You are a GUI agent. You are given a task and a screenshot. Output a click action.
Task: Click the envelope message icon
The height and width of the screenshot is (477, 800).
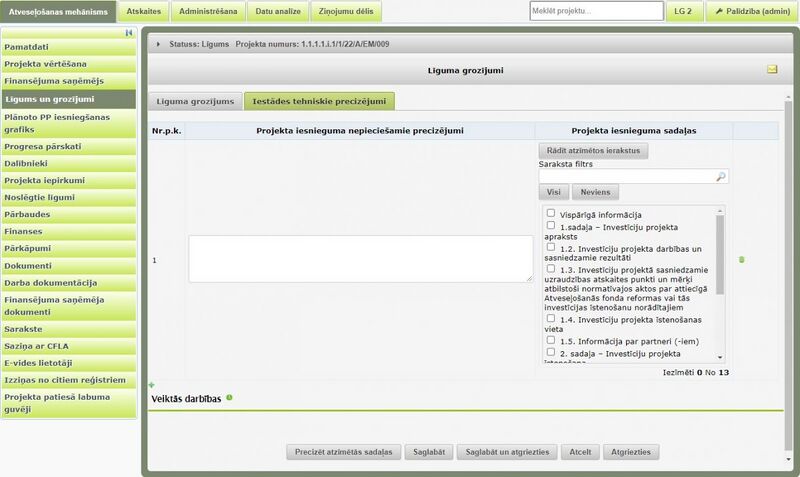pyautogui.click(x=772, y=70)
